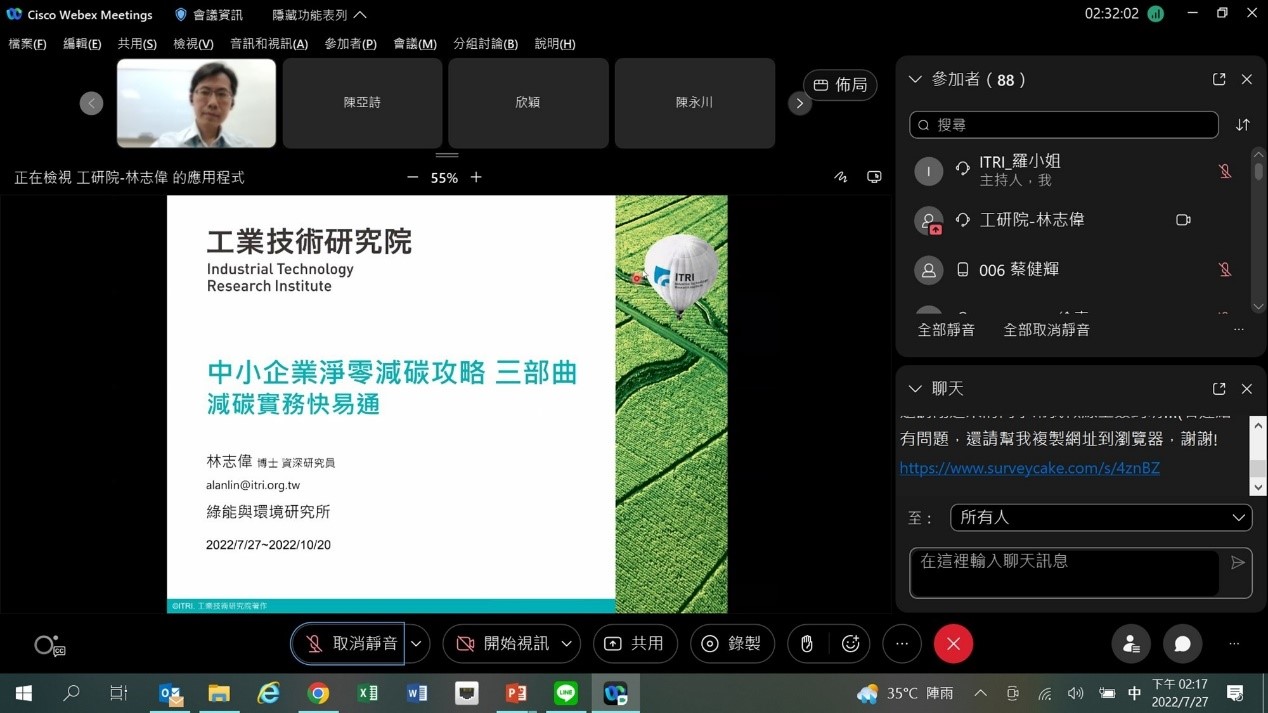This screenshot has width=1268, height=713.
Task: Open more options in the meeting controls
Action: pyautogui.click(x=902, y=644)
